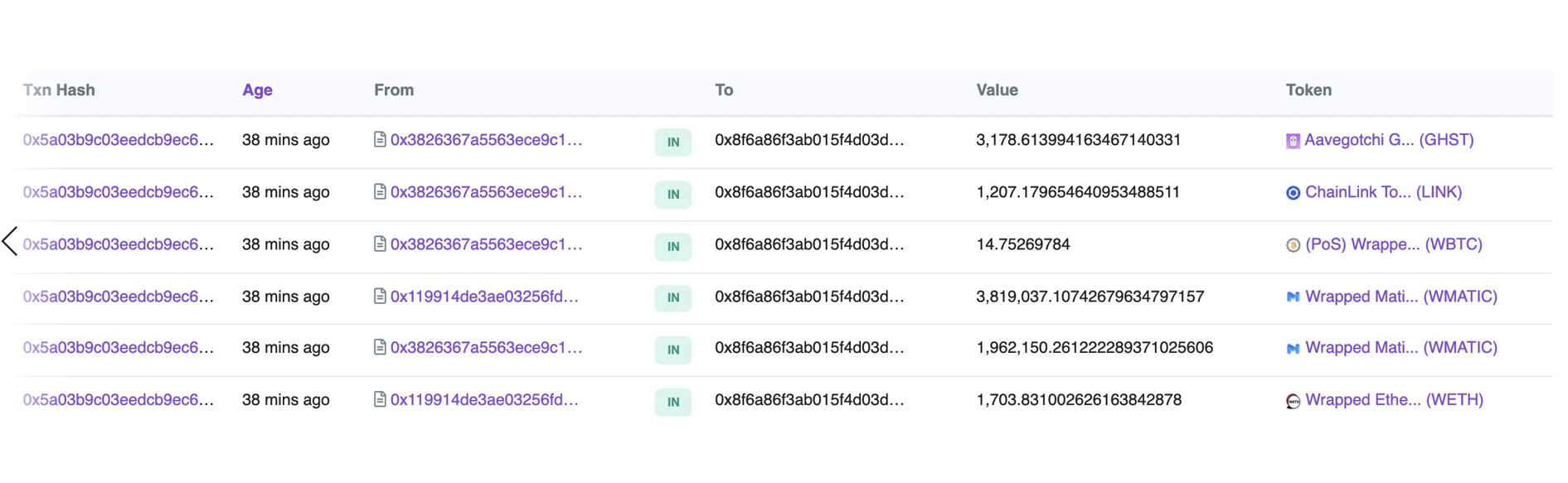The width and height of the screenshot is (1568, 483).
Task: Click the contract file icon in the WBTC row
Action: (x=380, y=244)
